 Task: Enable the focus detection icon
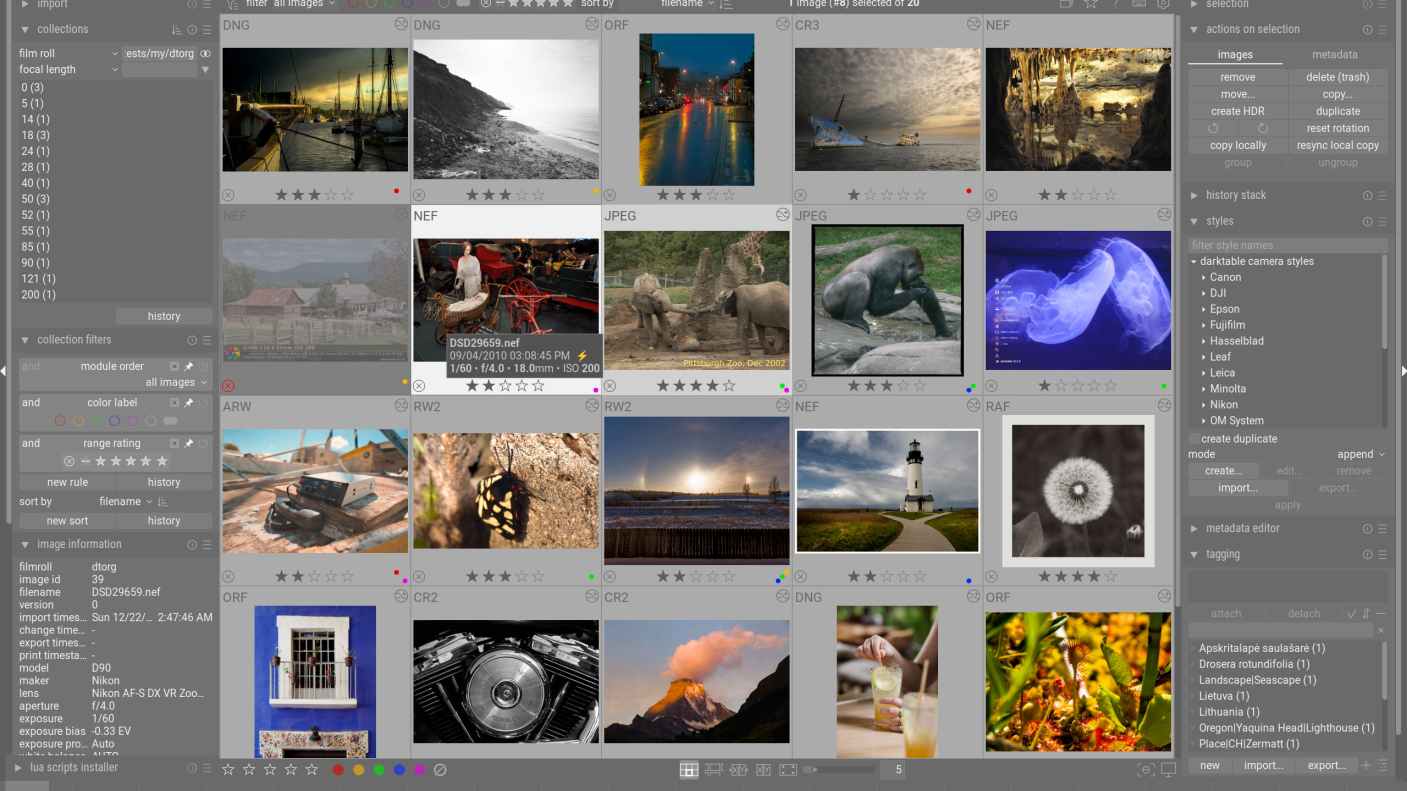(1145, 770)
